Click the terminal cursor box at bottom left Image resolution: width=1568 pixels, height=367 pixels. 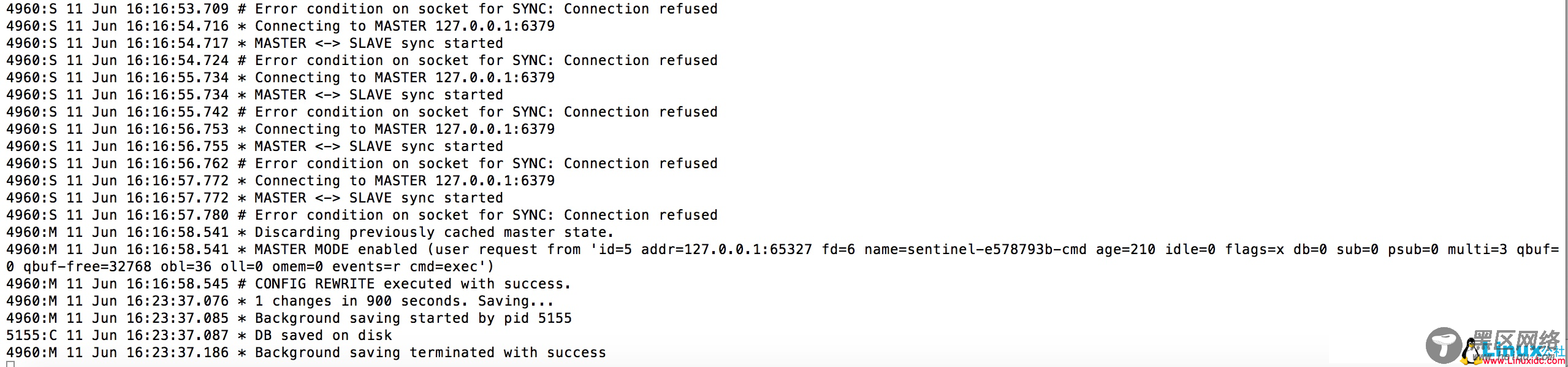(10, 364)
